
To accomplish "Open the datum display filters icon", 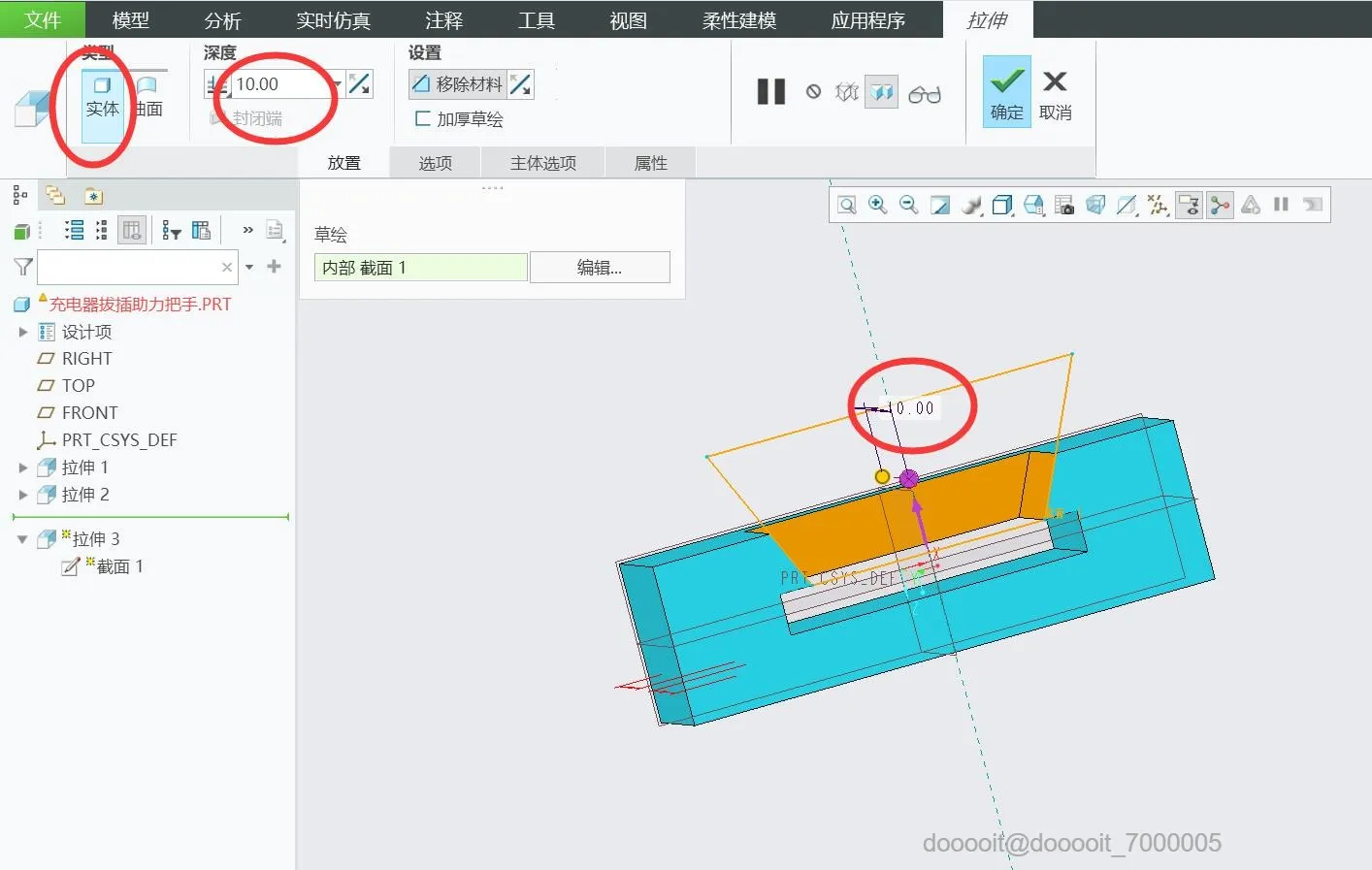I will (1158, 205).
